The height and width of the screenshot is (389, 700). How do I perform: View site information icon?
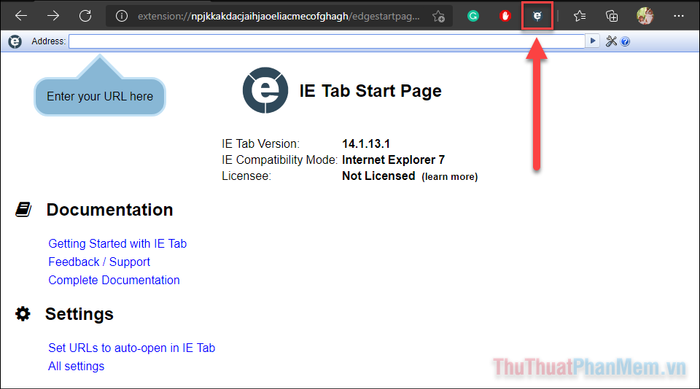tap(121, 17)
